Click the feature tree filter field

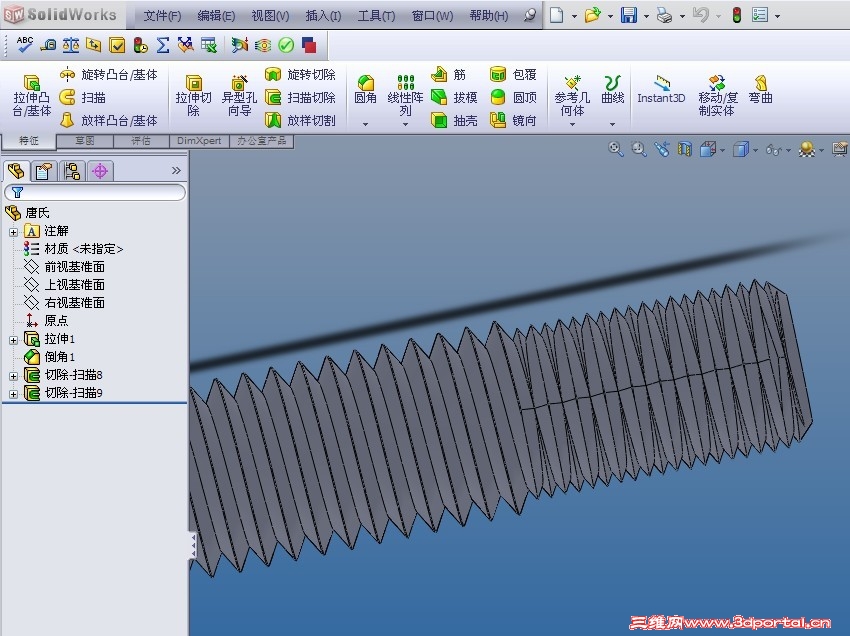(x=95, y=192)
